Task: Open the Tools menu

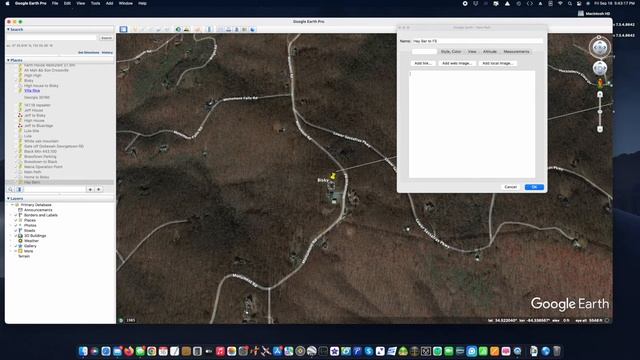Action: coord(95,3)
